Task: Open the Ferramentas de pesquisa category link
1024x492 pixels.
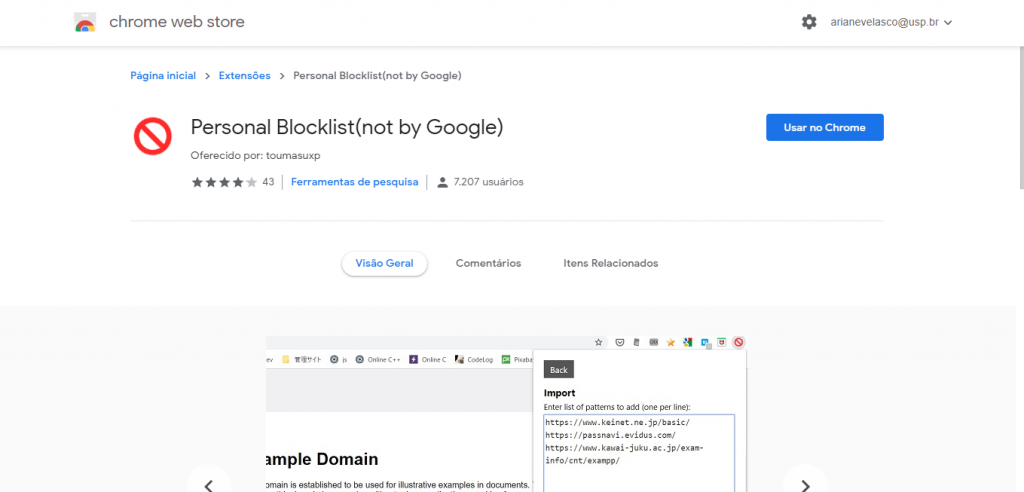Action: pyautogui.click(x=355, y=182)
